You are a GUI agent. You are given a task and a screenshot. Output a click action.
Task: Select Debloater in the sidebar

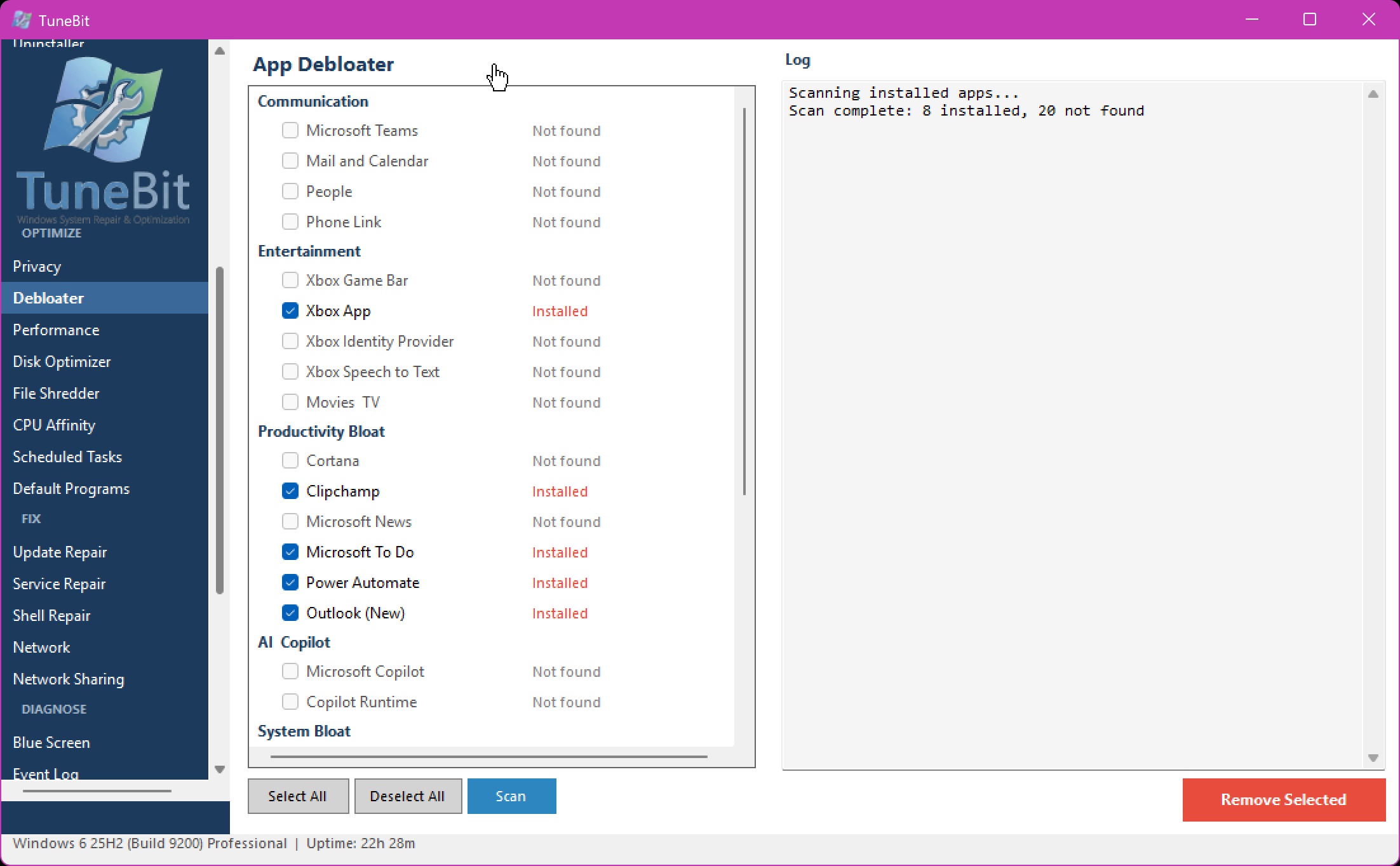(105, 298)
